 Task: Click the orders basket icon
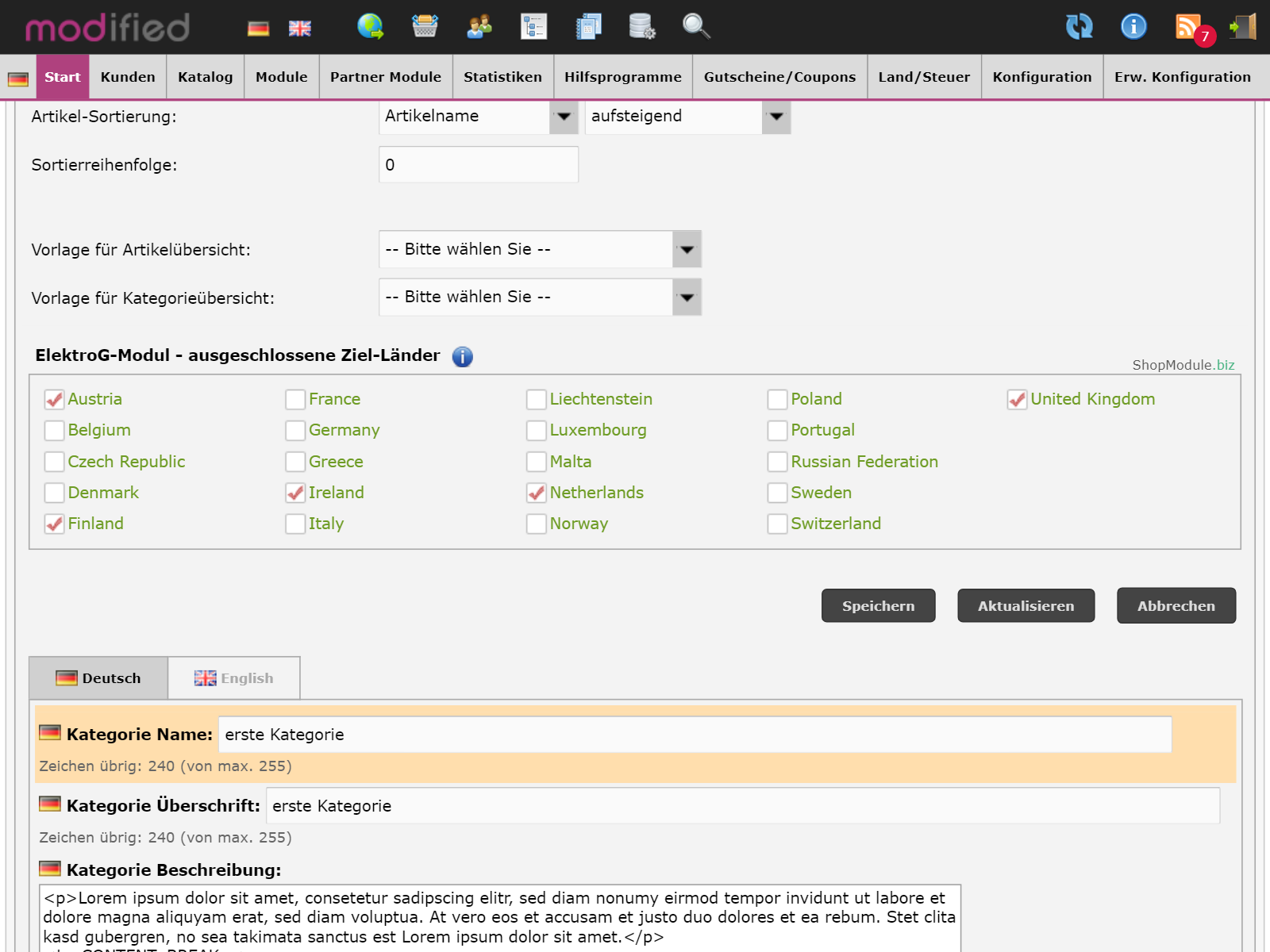coord(425,27)
